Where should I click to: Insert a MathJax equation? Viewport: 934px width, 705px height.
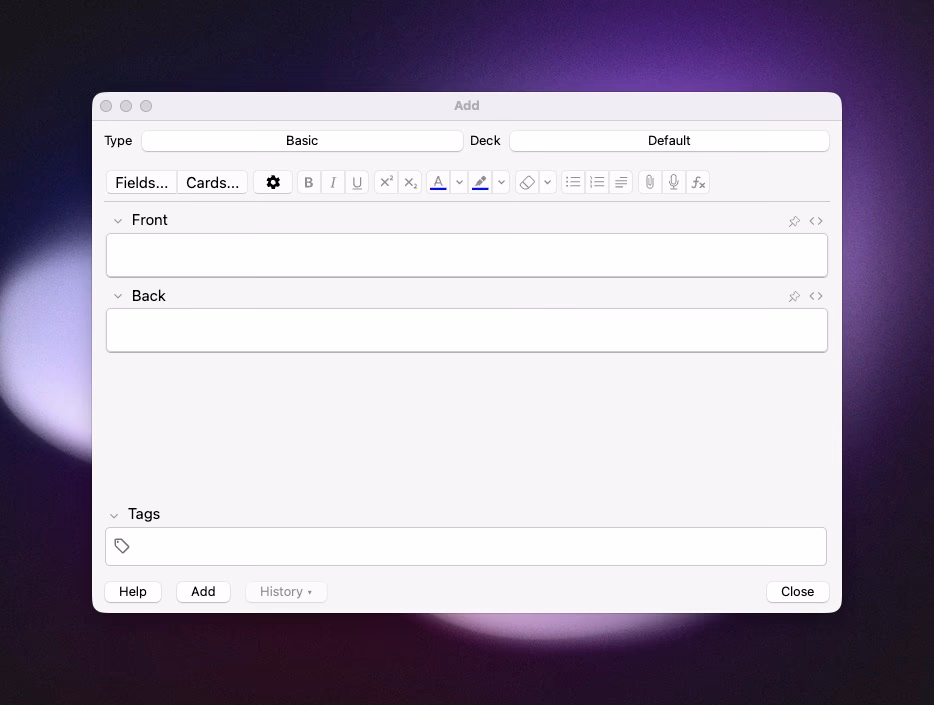[698, 182]
